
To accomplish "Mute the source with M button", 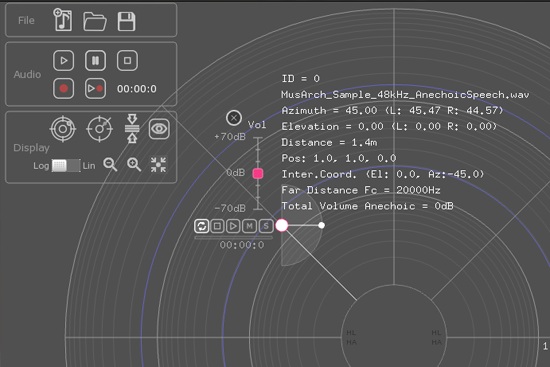I will tap(249, 226).
